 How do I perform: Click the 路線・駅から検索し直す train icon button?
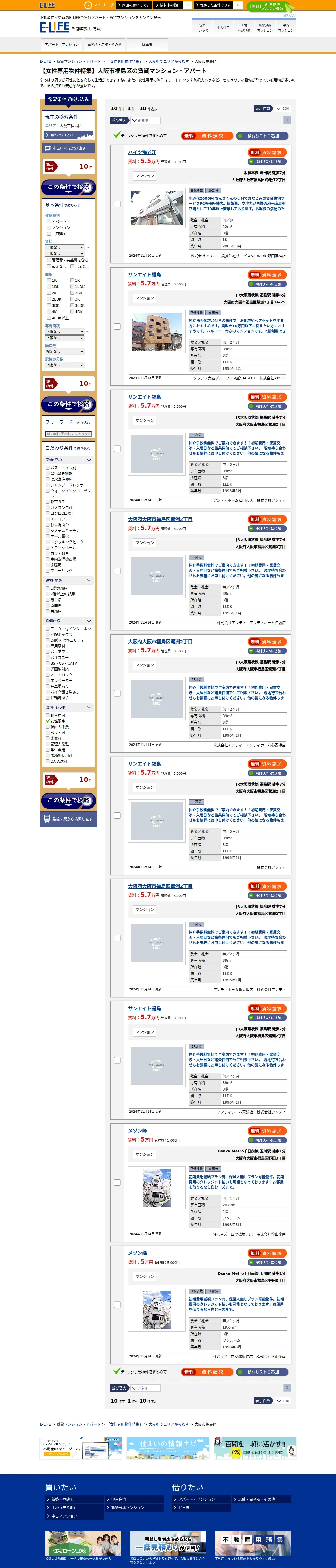click(x=68, y=819)
